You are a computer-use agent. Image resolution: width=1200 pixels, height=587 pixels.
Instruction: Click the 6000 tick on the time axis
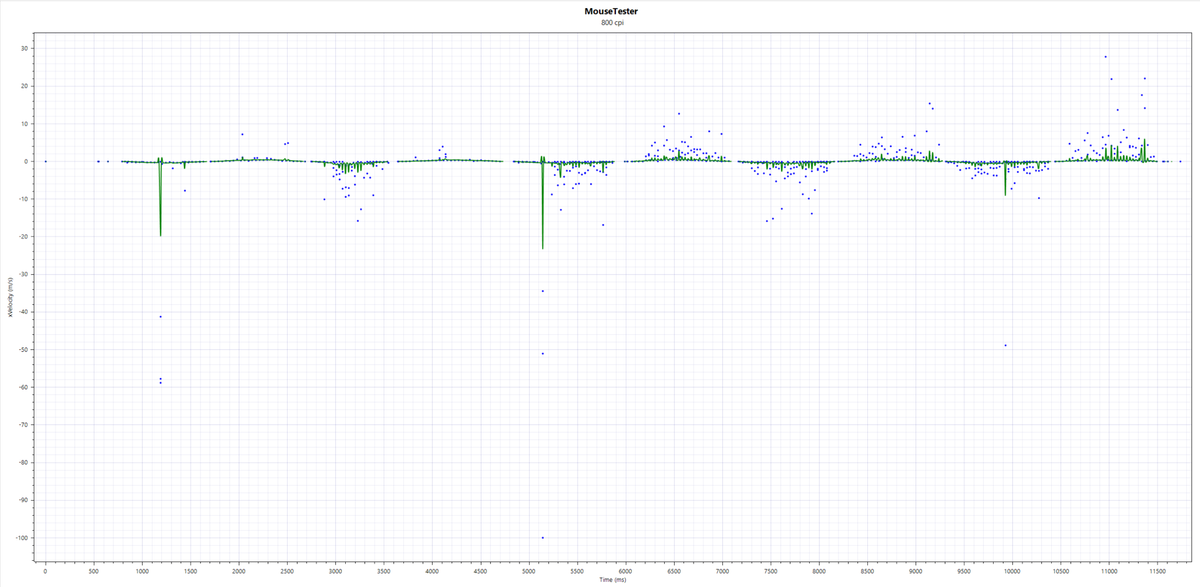click(x=626, y=570)
